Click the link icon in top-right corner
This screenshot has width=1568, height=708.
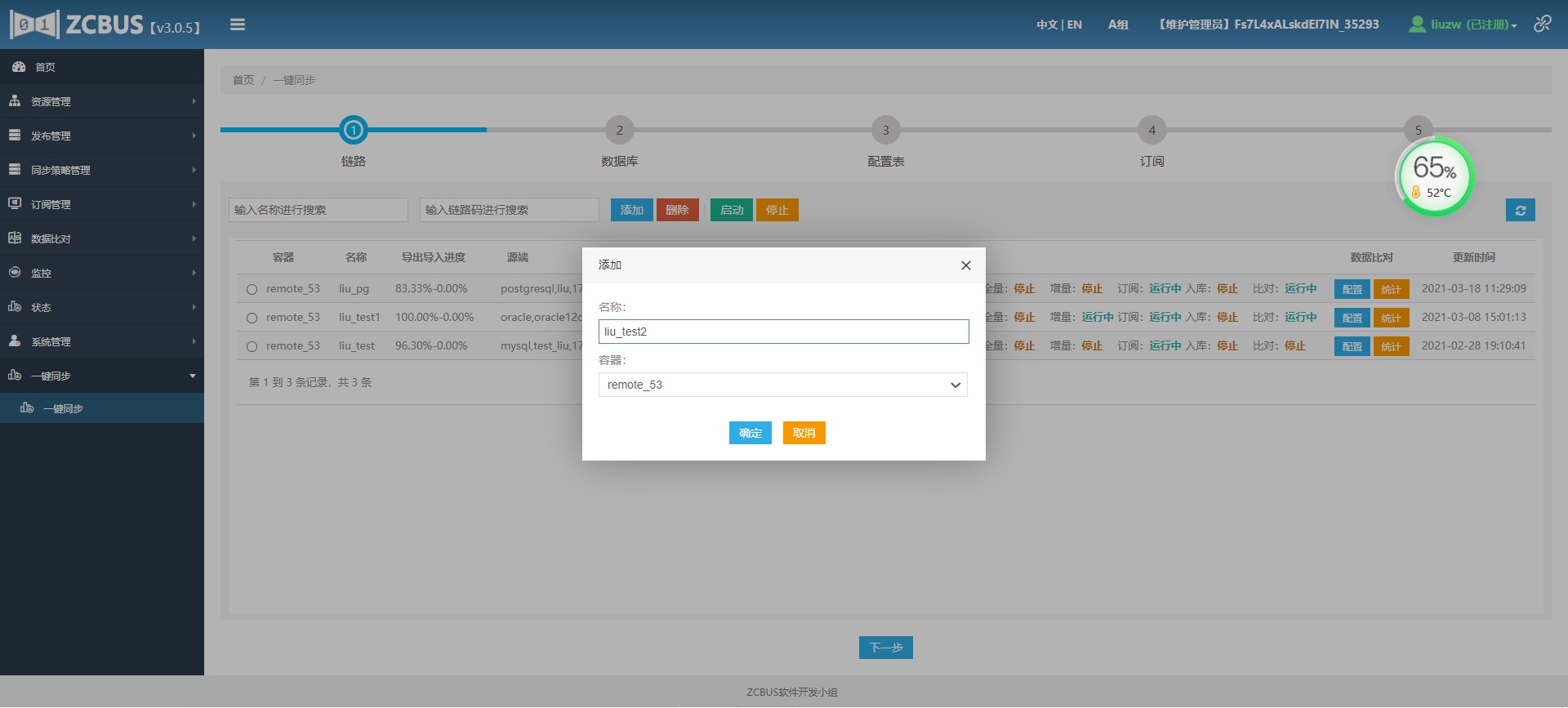click(1542, 24)
